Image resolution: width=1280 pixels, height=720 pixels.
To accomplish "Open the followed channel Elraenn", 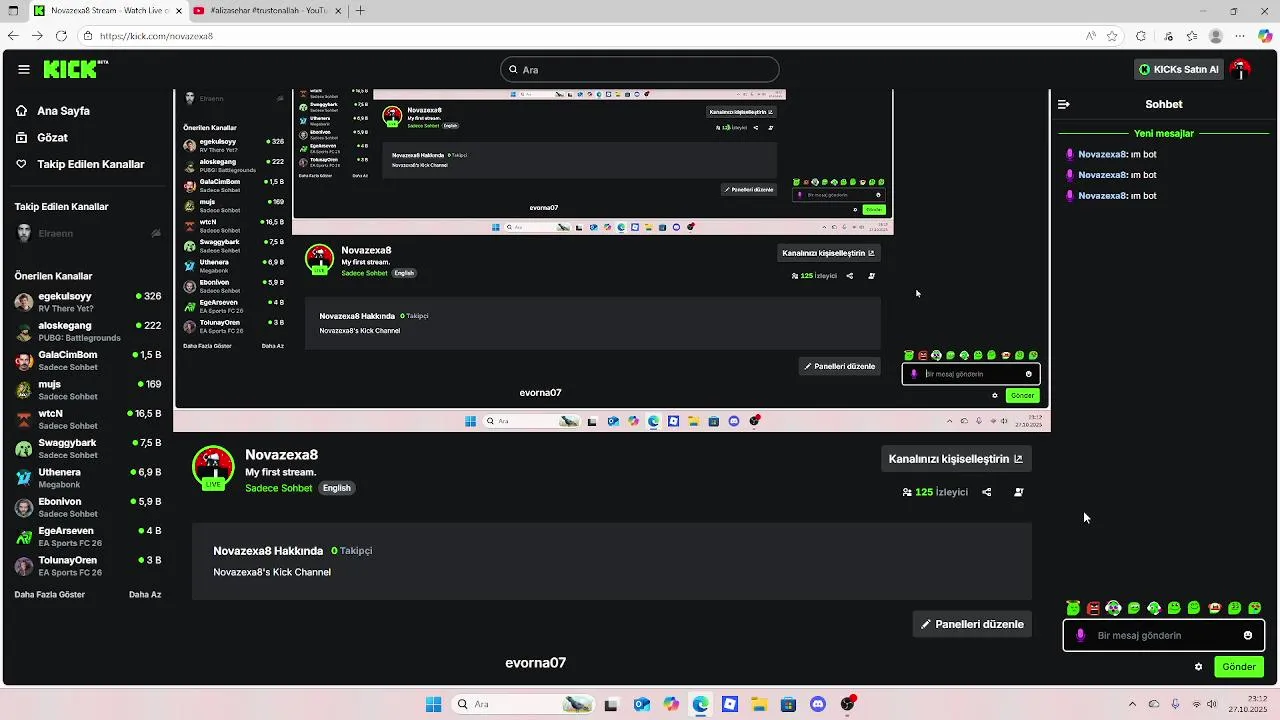I will pos(88,233).
